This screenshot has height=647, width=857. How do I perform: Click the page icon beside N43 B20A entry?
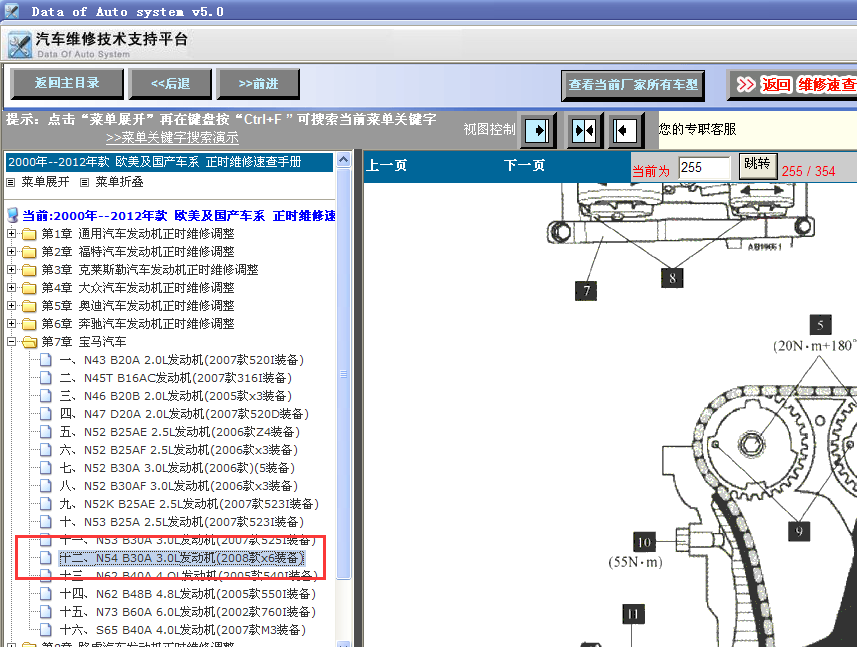(x=46, y=360)
